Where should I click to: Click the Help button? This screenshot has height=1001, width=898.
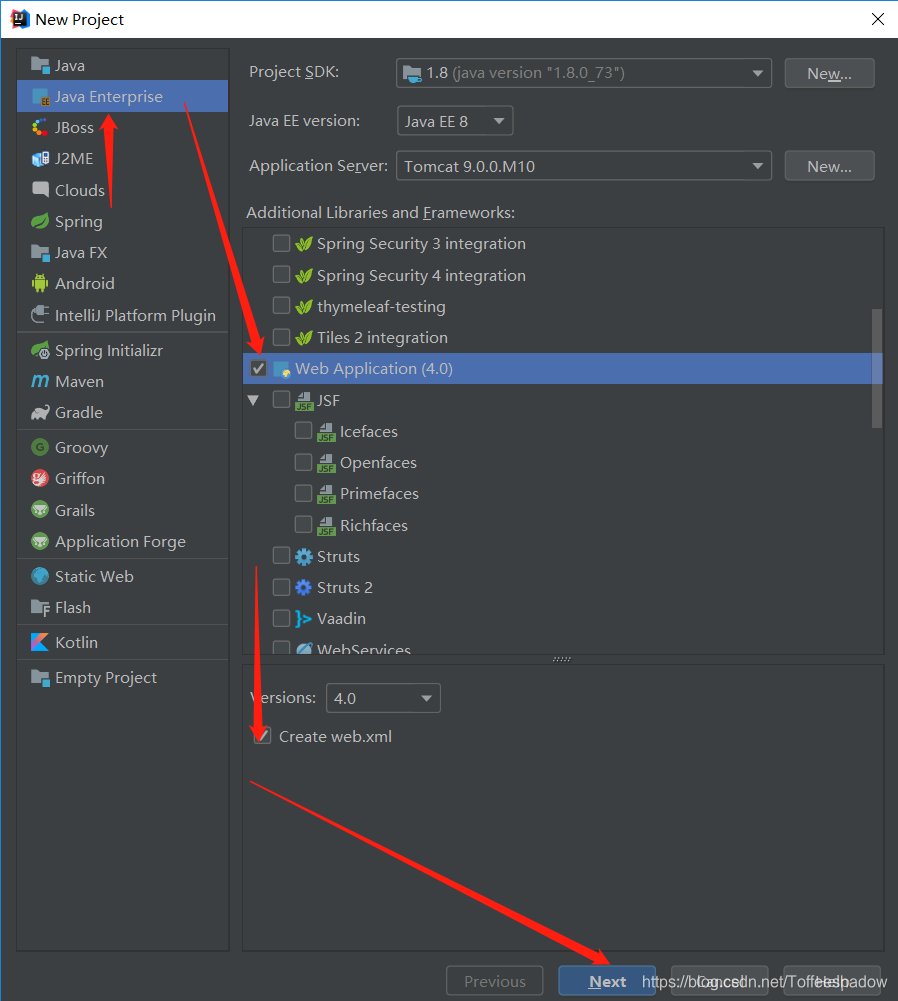(832, 981)
